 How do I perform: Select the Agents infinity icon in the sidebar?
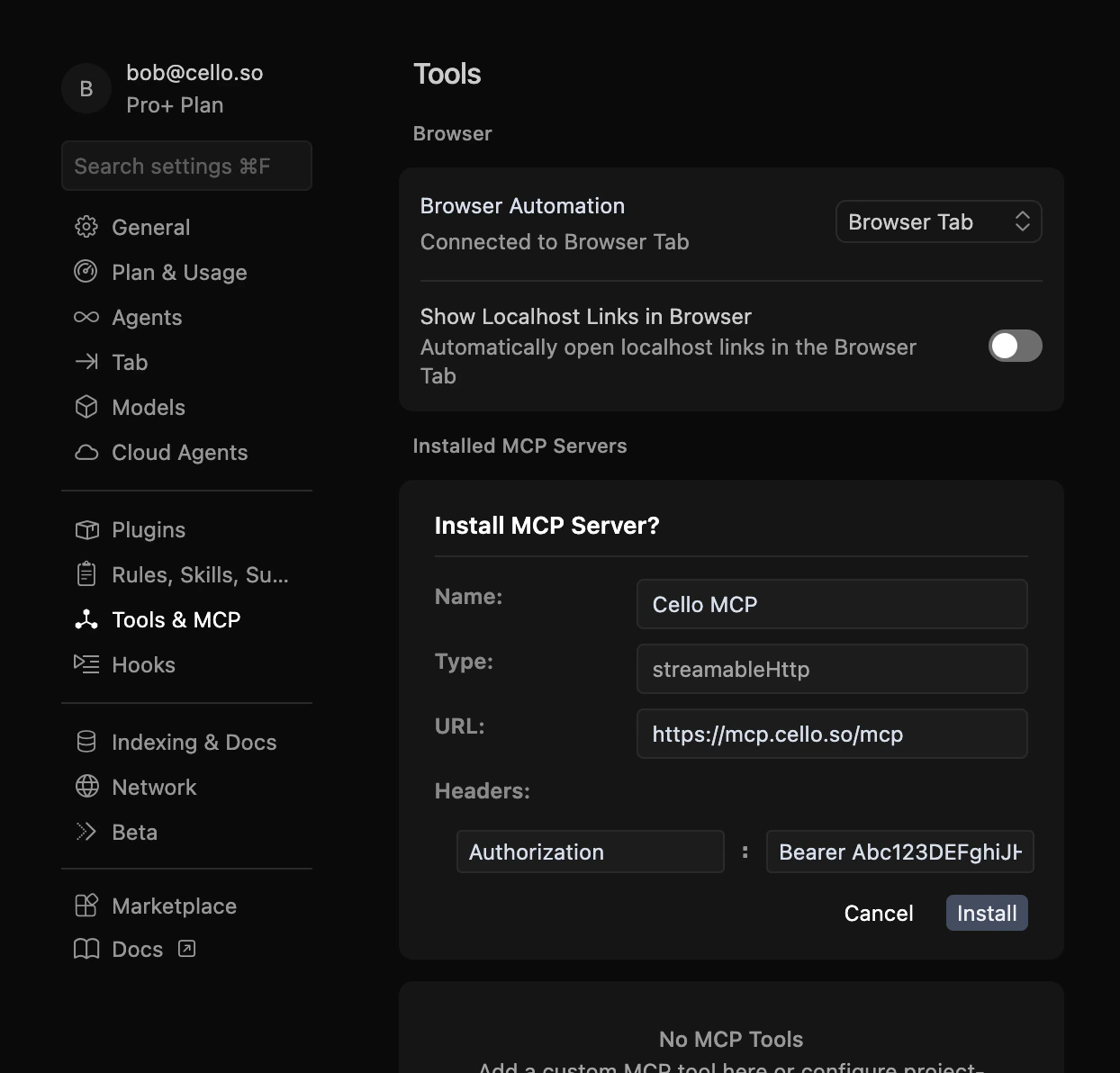click(86, 317)
